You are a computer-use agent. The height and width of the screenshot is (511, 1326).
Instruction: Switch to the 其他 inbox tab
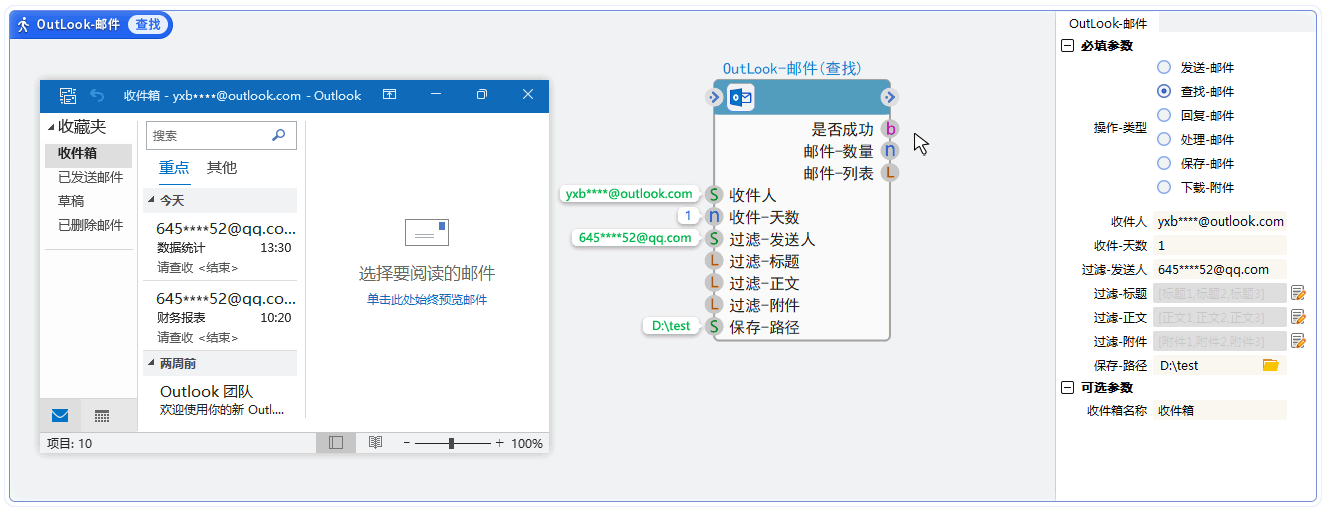click(221, 167)
